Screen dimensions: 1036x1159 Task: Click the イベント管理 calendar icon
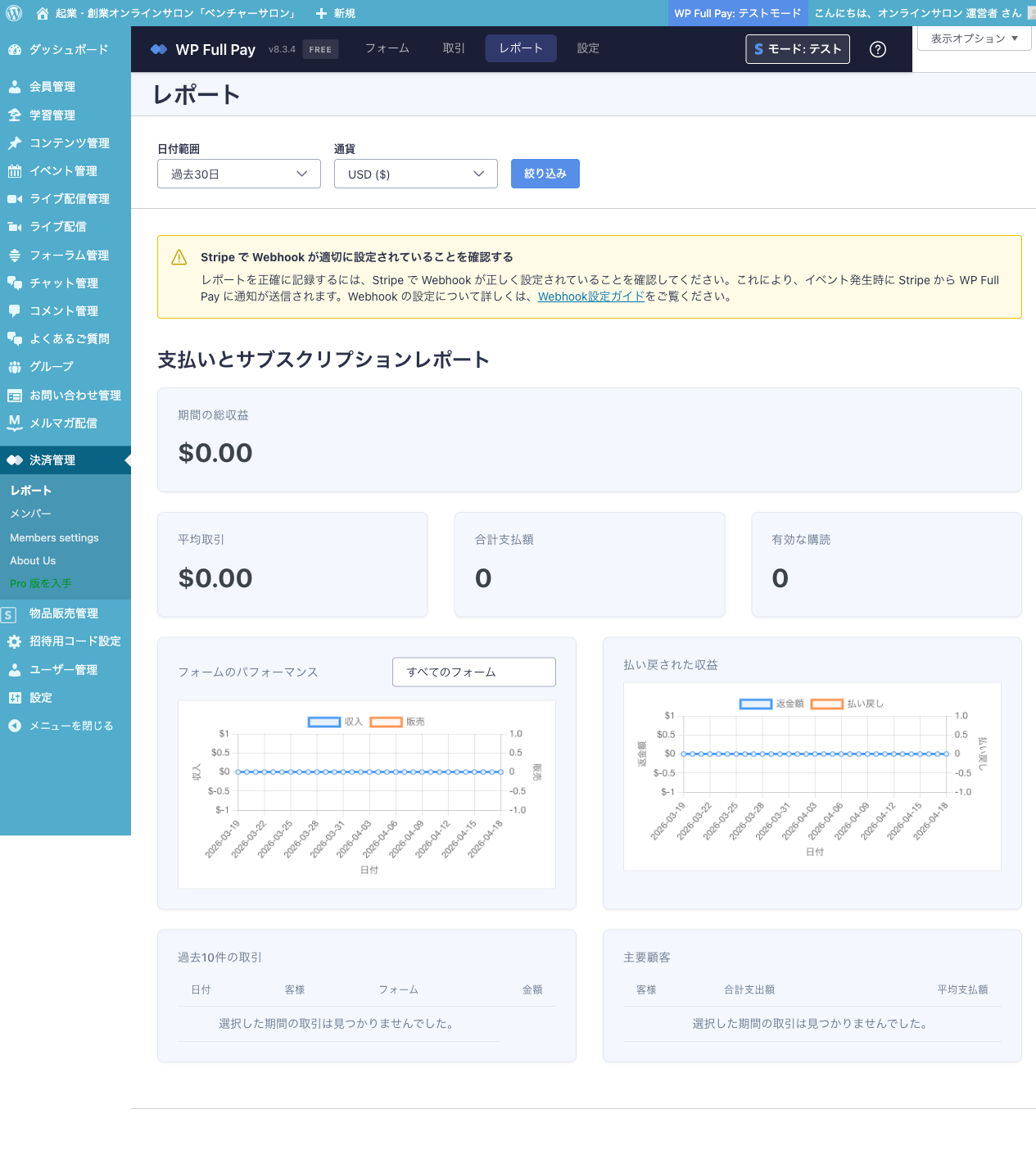[x=15, y=171]
